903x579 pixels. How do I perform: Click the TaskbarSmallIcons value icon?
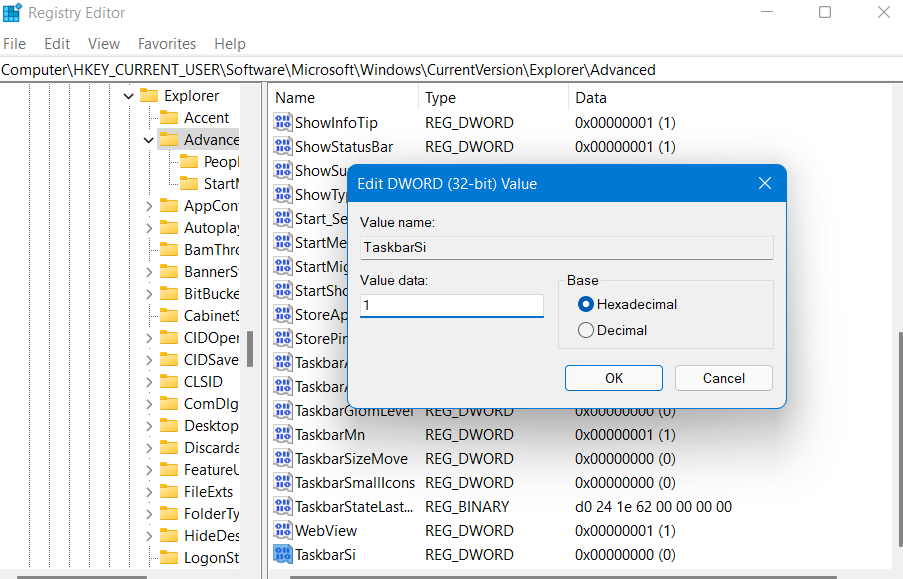click(283, 482)
